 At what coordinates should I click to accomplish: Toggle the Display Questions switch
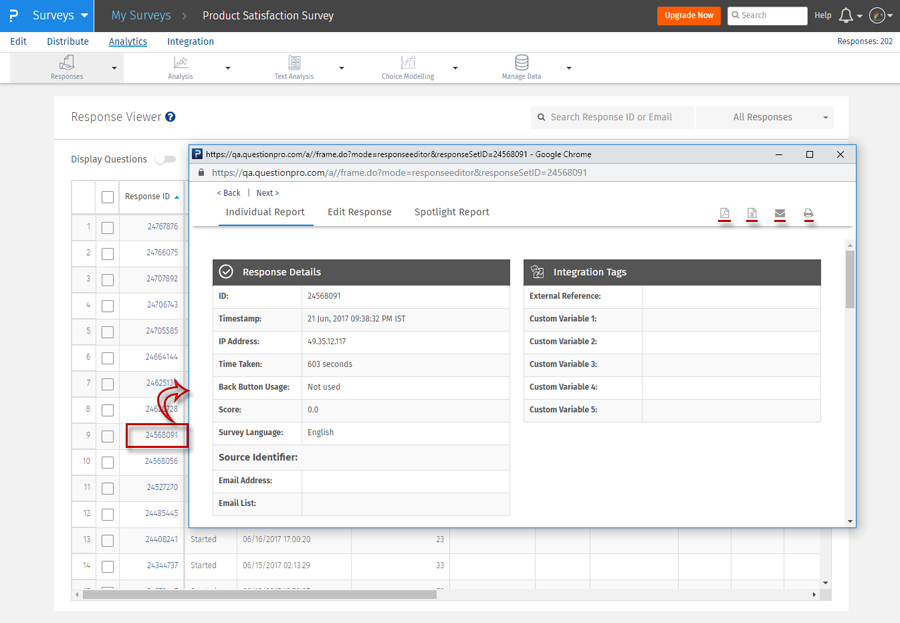tap(165, 159)
